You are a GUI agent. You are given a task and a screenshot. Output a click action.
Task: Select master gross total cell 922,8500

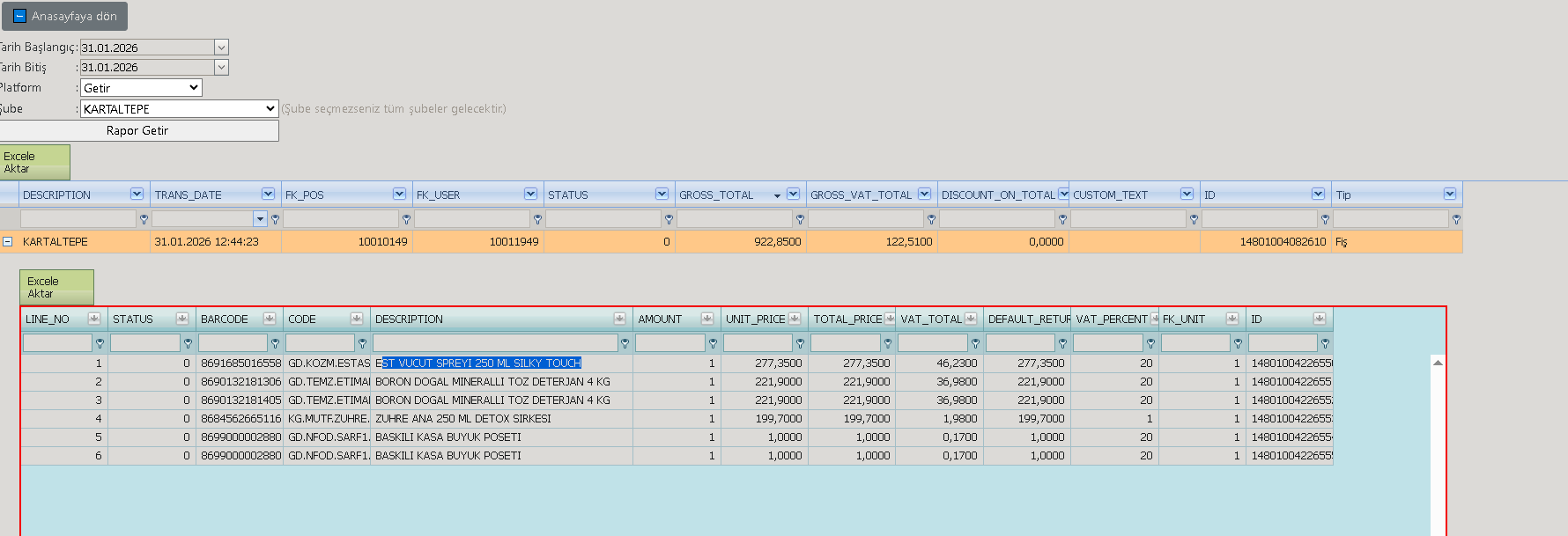741,241
